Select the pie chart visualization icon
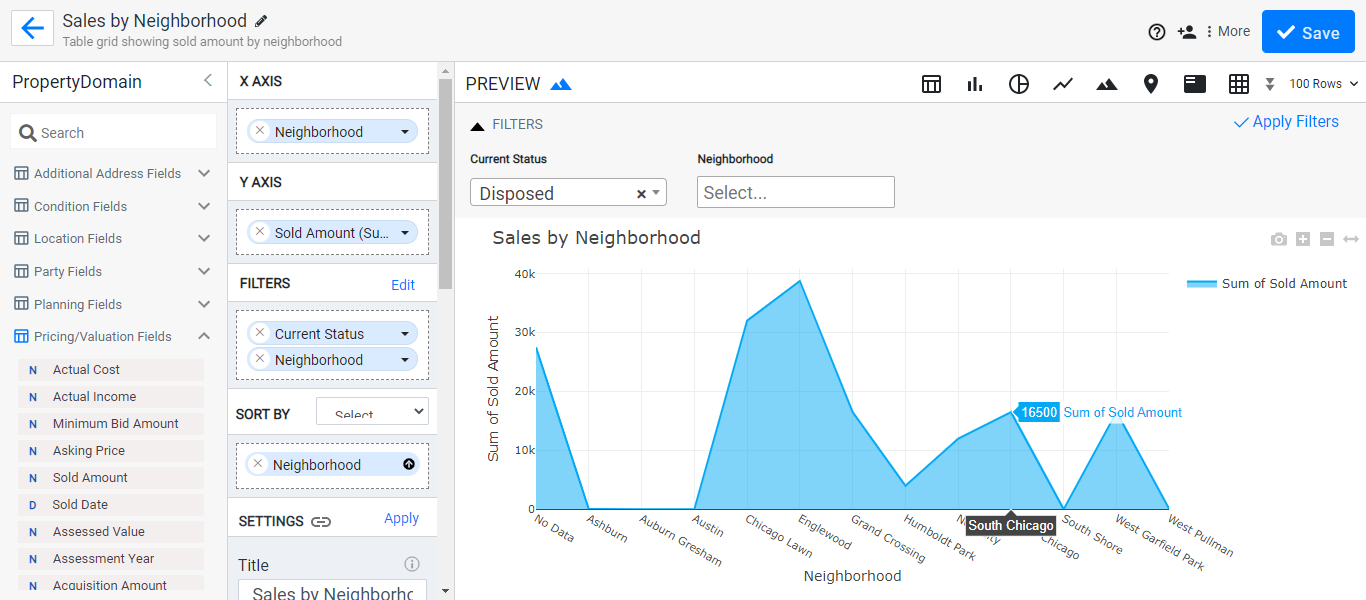1366x600 pixels. [x=1018, y=84]
